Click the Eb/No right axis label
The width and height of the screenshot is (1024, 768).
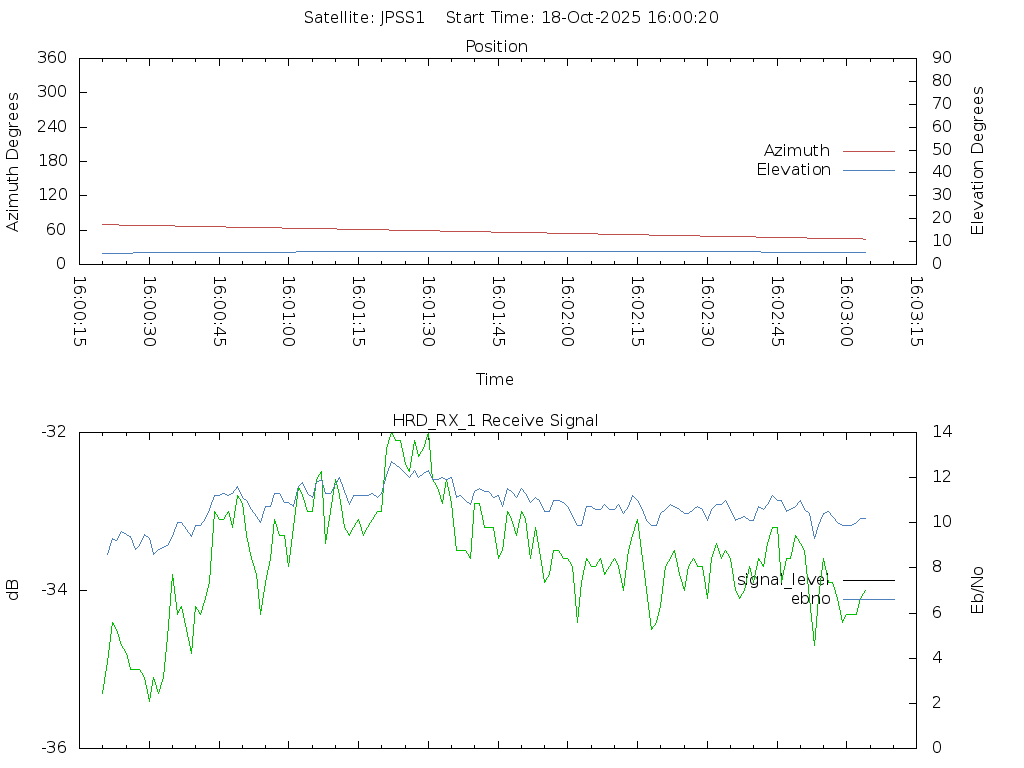pos(978,590)
